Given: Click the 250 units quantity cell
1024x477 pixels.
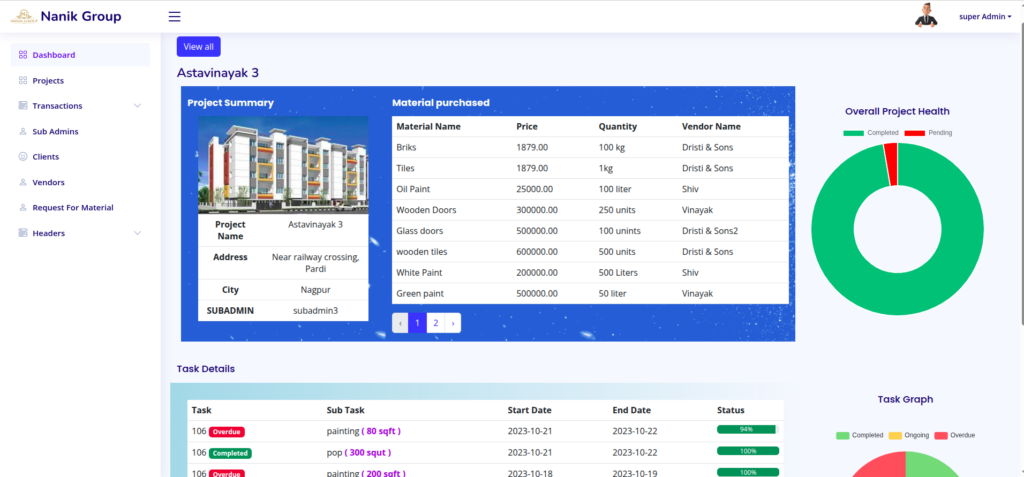Looking at the screenshot, I should 617,210.
